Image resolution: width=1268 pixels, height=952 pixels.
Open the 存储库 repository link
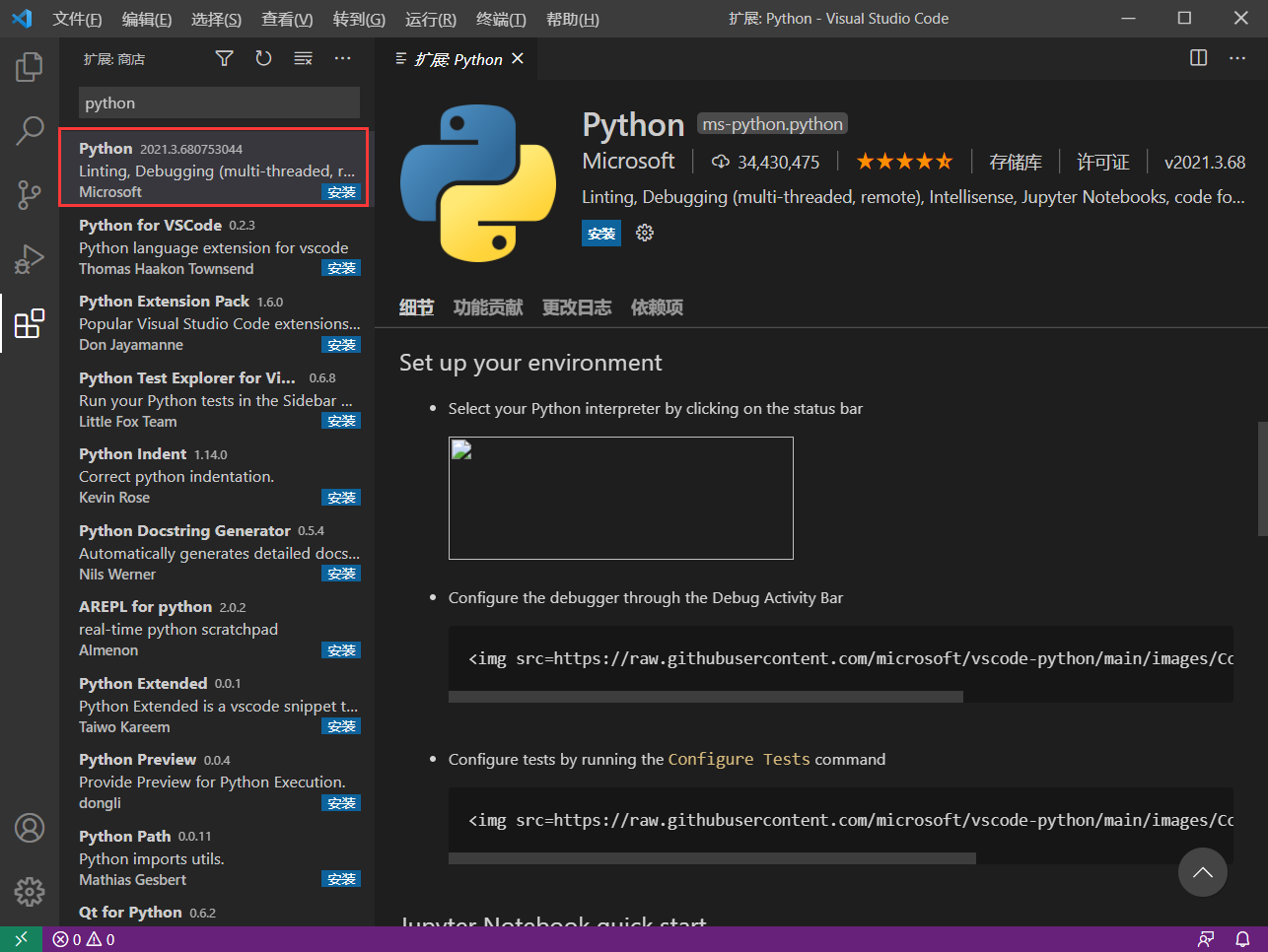pyautogui.click(x=1017, y=161)
